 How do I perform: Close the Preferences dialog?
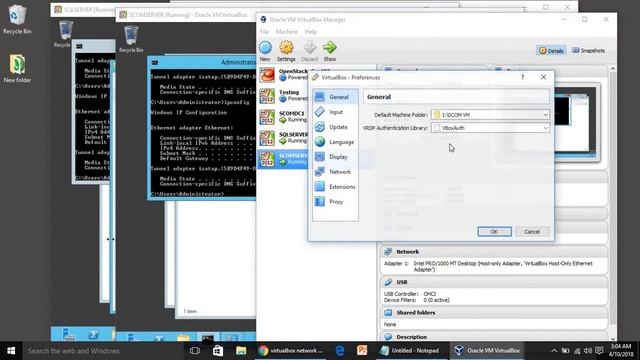coord(543,77)
